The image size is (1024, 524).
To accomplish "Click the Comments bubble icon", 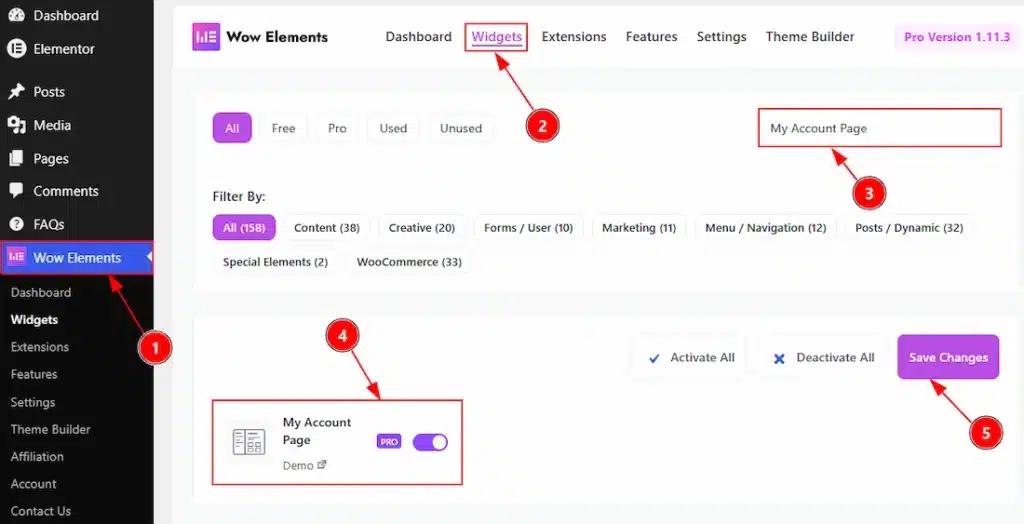I will (x=16, y=191).
